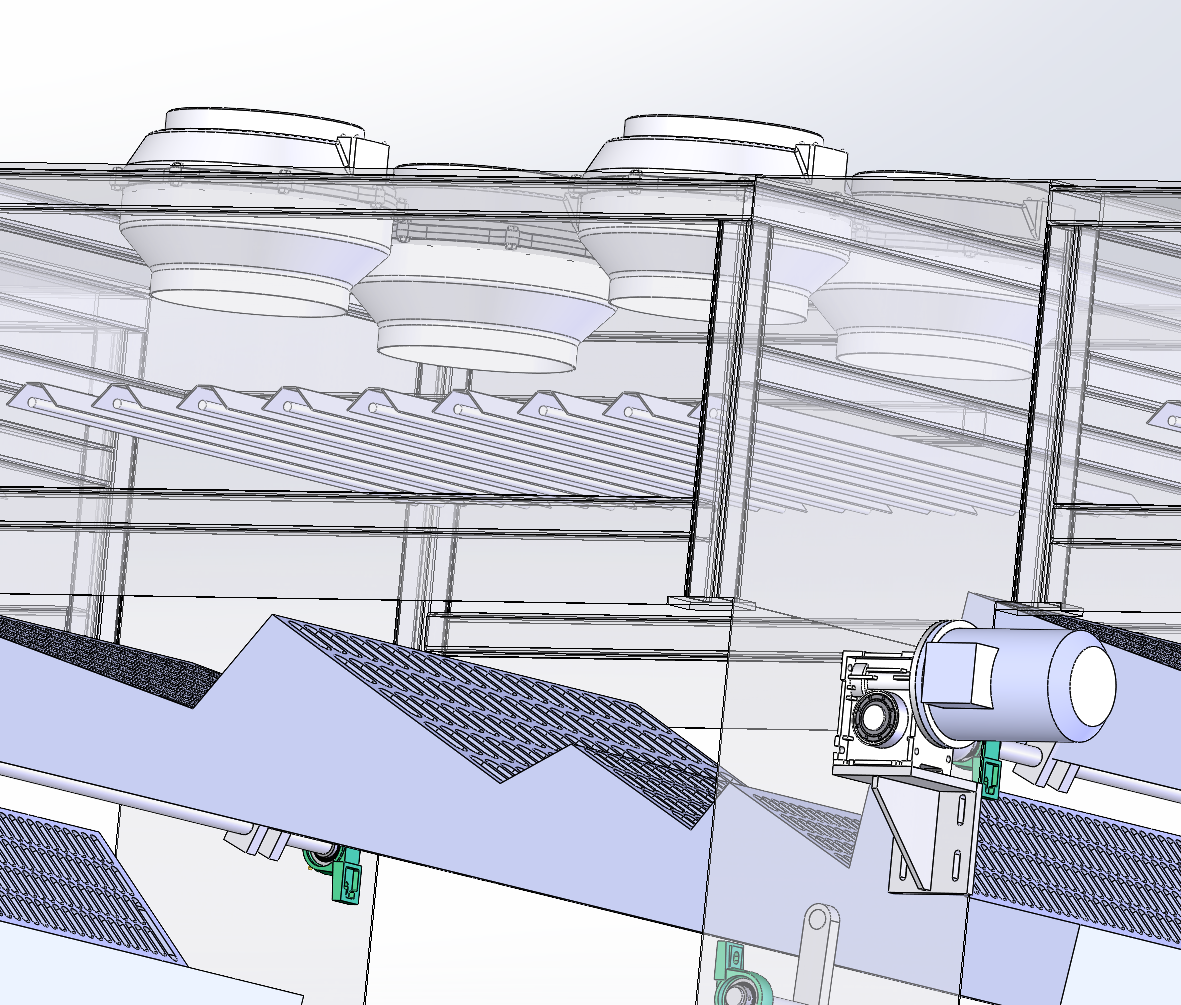1181x1005 pixels.
Task: Select the green bearing at the bottom center
Action: [741, 973]
